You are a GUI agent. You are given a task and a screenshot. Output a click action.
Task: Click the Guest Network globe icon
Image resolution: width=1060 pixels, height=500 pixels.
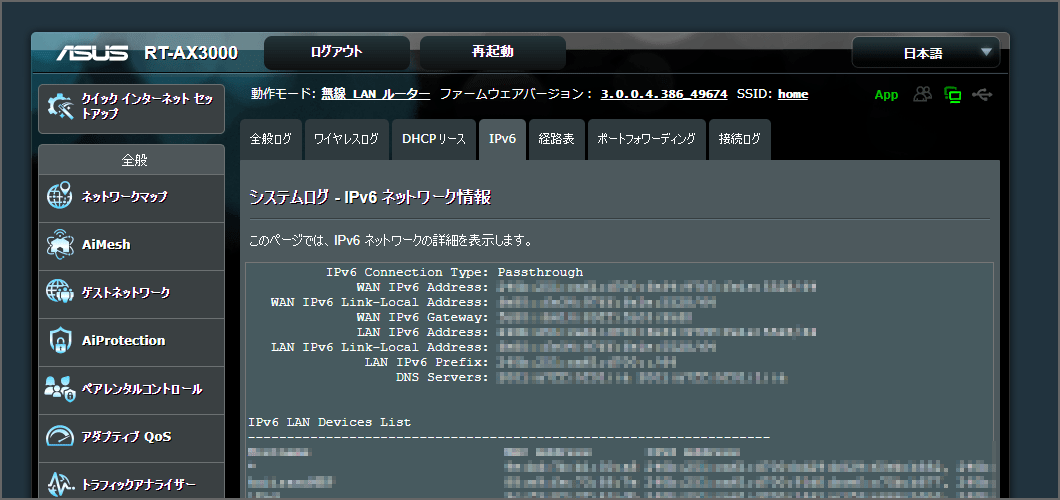pos(59,293)
